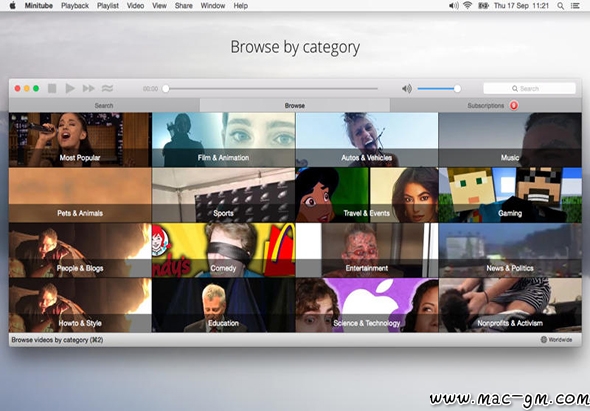The image size is (590, 411).
Task: Open the Spotlight search magnifier icon
Action: pos(561,6)
